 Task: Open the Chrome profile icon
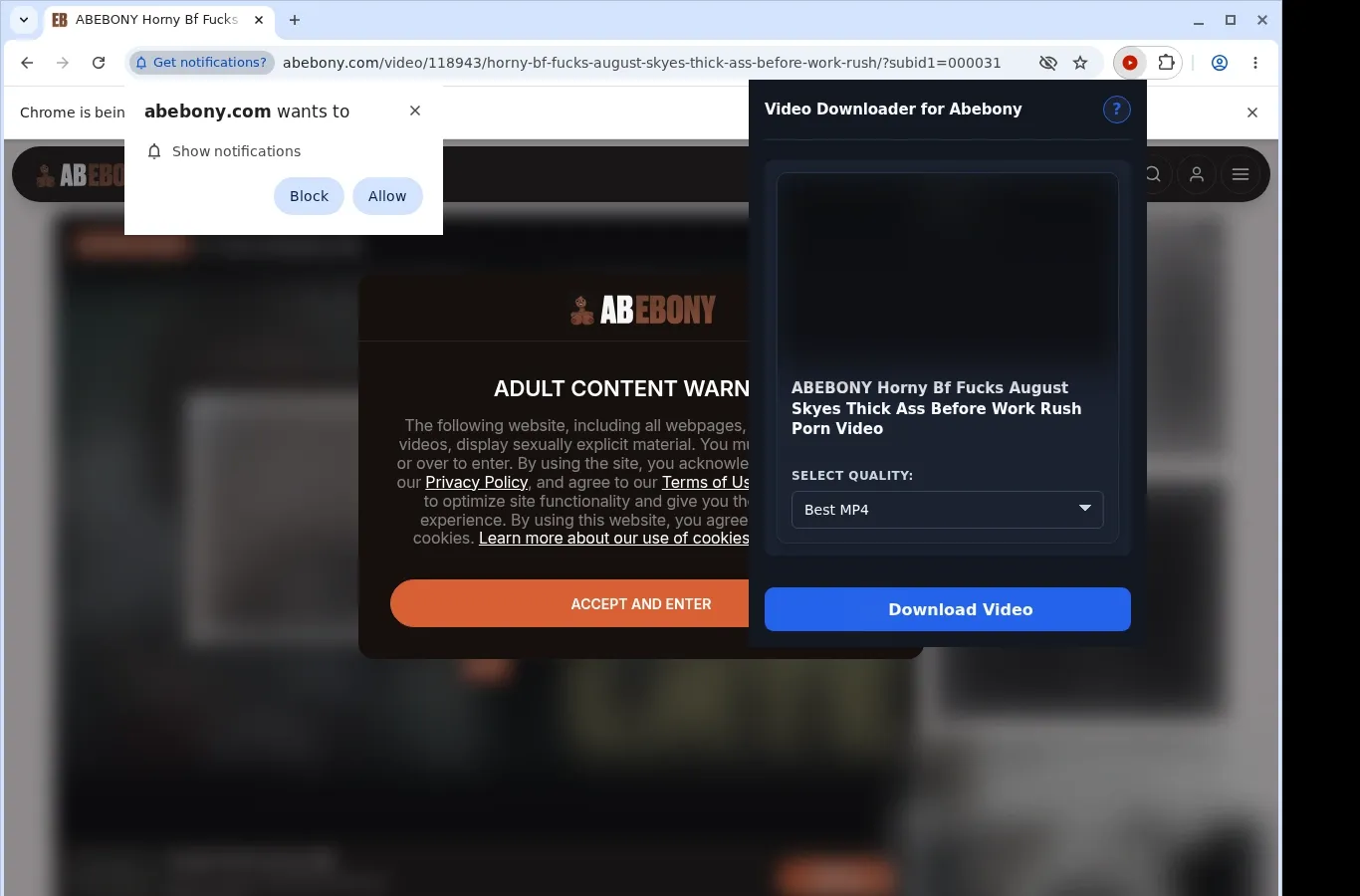point(1220,63)
